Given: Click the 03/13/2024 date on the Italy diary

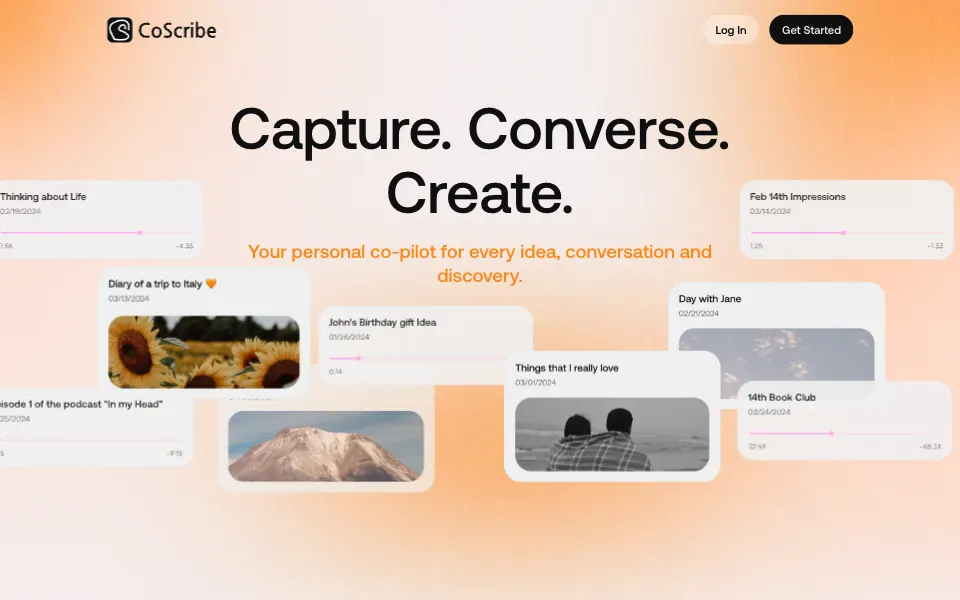Looking at the screenshot, I should click(129, 299).
